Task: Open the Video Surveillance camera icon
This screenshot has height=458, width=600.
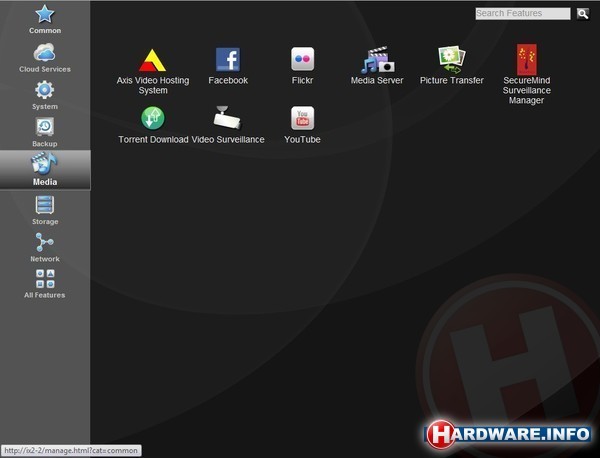Action: click(x=227, y=118)
